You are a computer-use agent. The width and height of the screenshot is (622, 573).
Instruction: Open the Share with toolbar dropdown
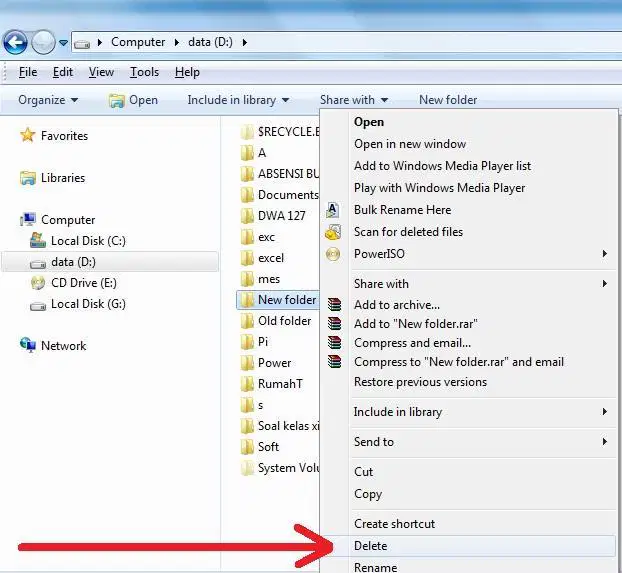pos(354,100)
